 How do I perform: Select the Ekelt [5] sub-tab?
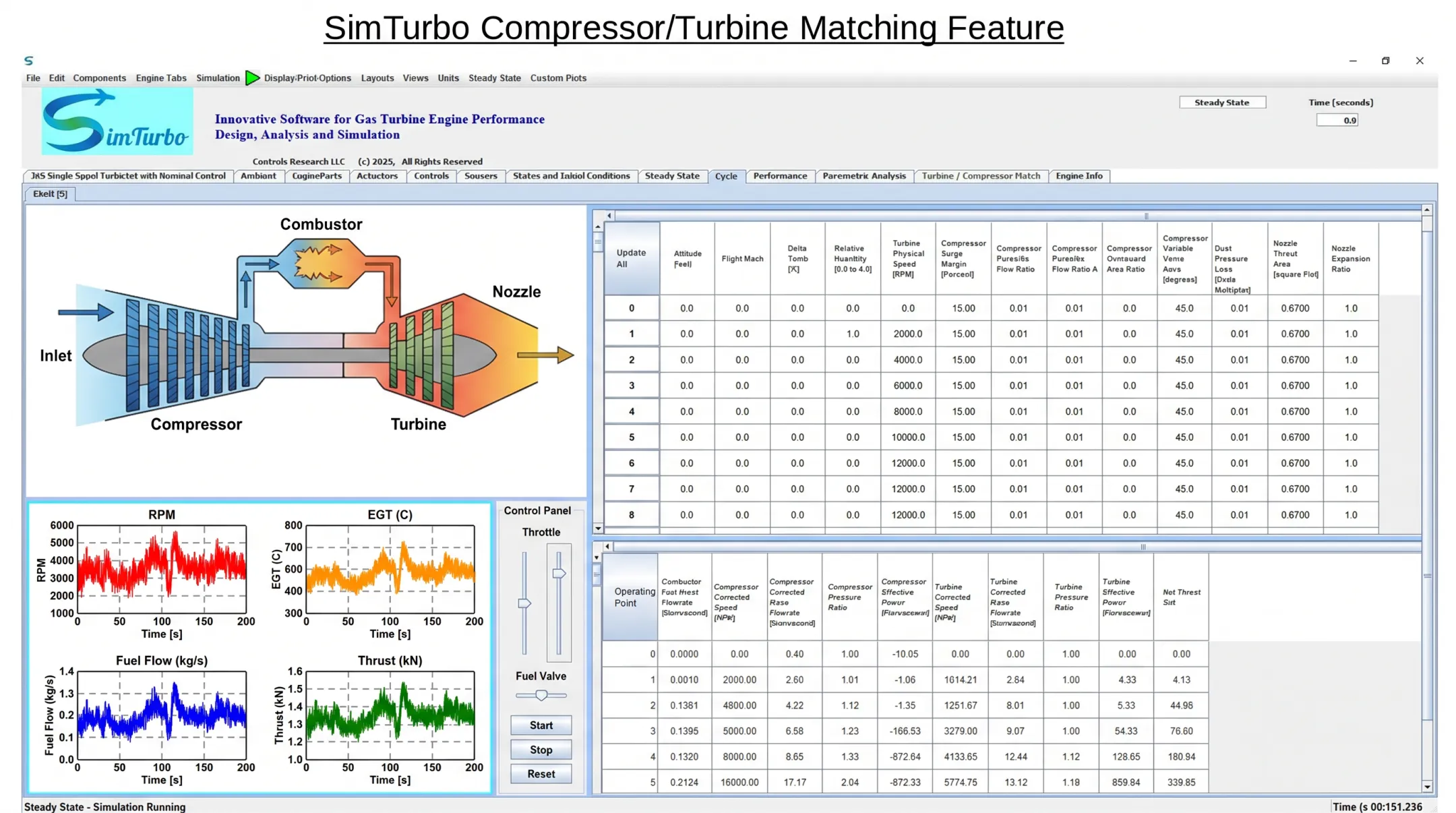[51, 194]
